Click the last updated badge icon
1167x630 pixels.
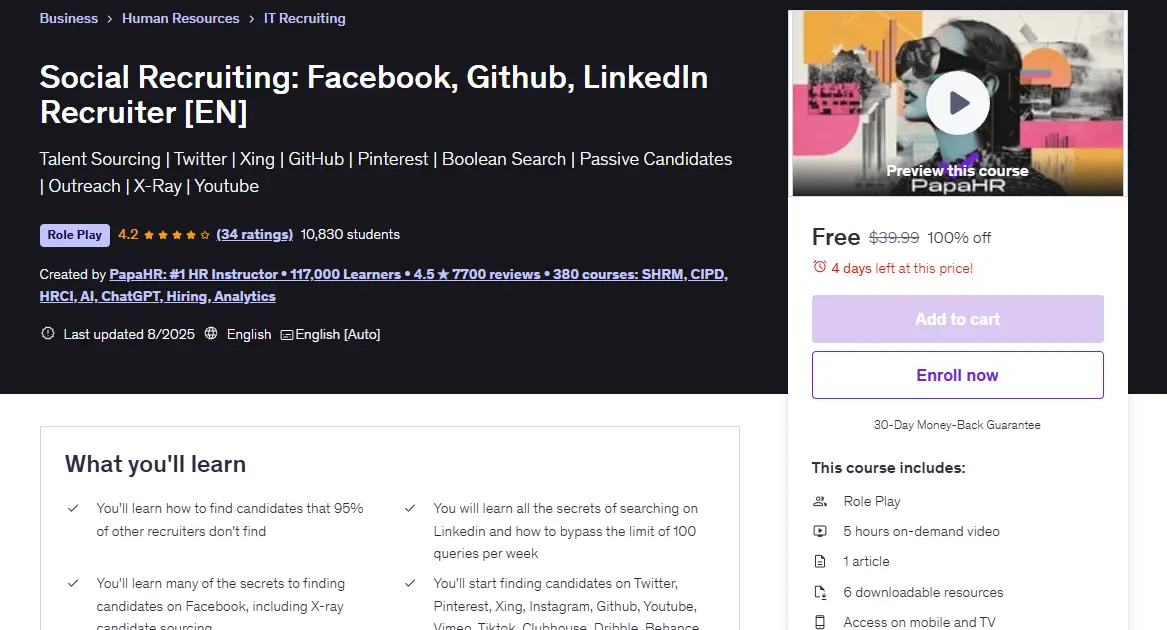point(48,334)
